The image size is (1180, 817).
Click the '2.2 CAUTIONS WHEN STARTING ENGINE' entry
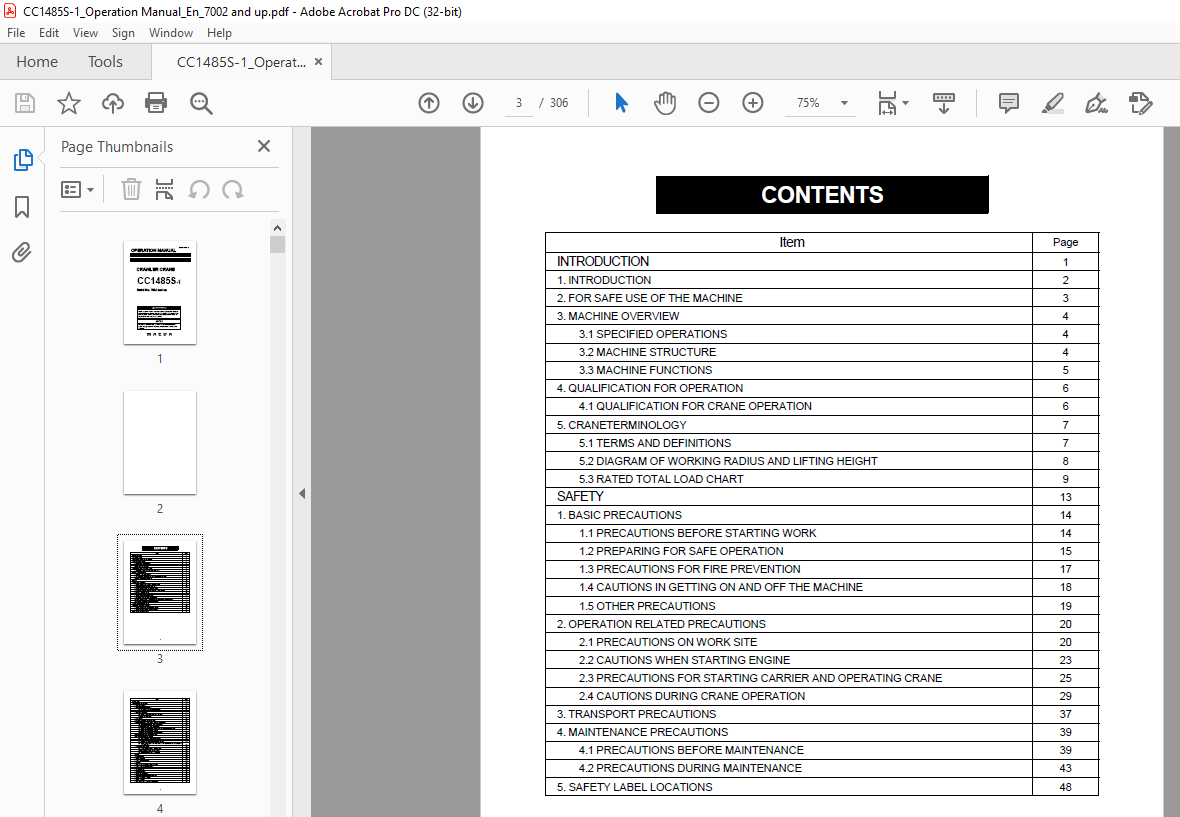click(684, 661)
